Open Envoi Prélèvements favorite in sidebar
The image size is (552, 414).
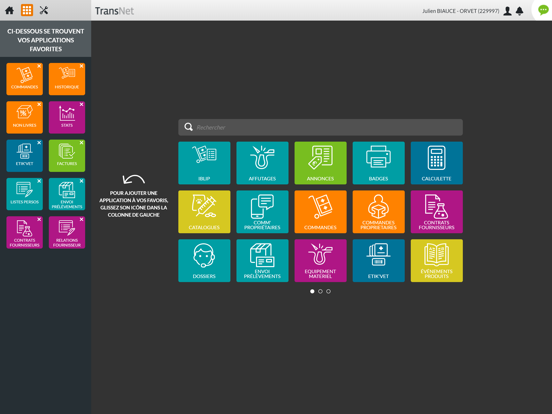coord(67,194)
